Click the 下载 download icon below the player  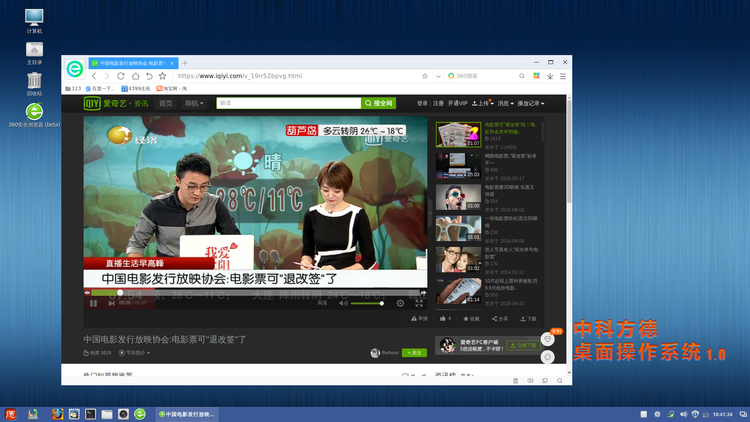coord(528,319)
